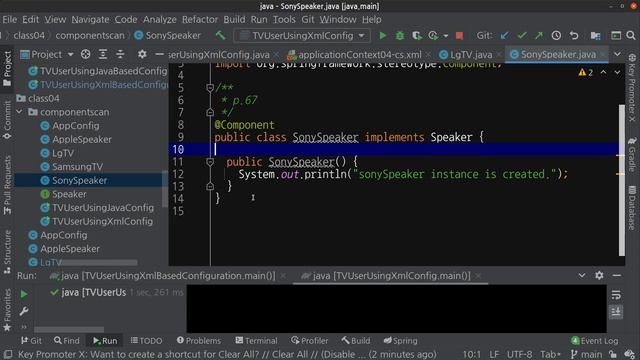Open the Problems tool window
Image resolution: width=640 pixels, height=360 pixels.
point(199,340)
